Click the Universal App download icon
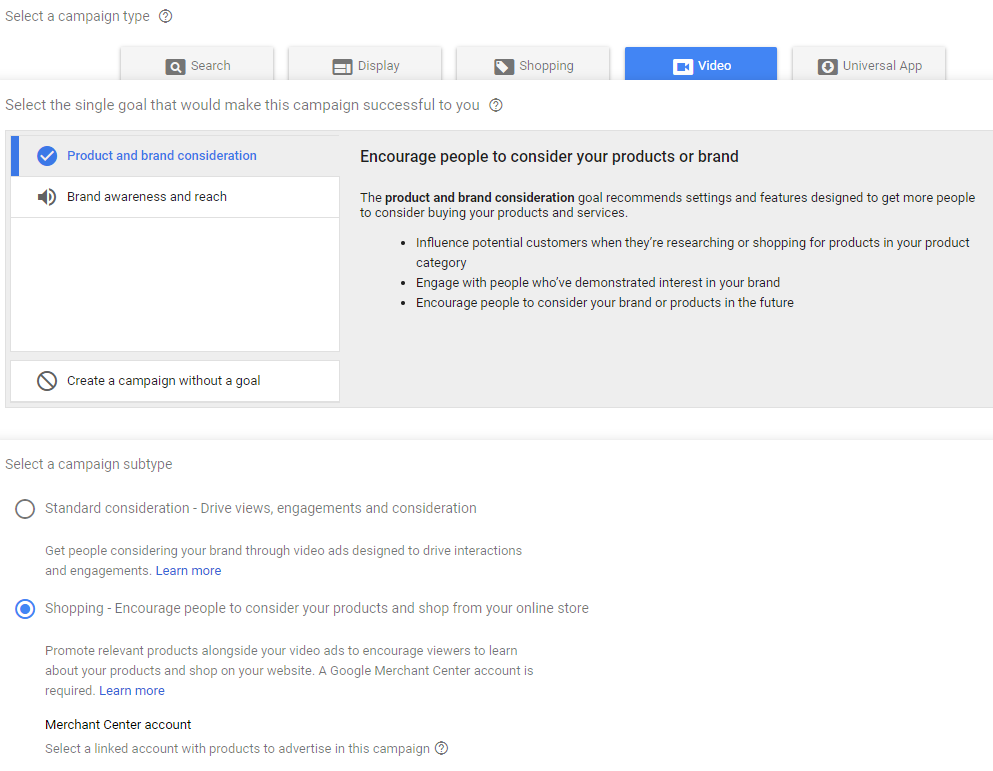This screenshot has width=993, height=771. tap(828, 67)
